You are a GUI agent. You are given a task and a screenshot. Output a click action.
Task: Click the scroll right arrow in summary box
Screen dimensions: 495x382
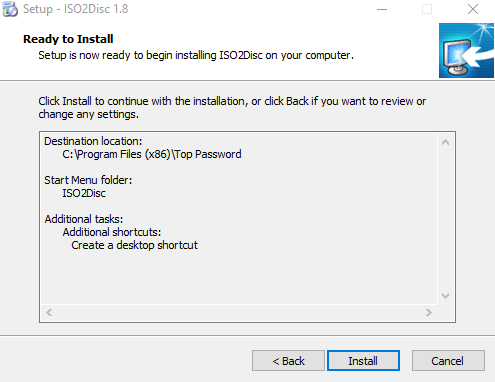429,312
